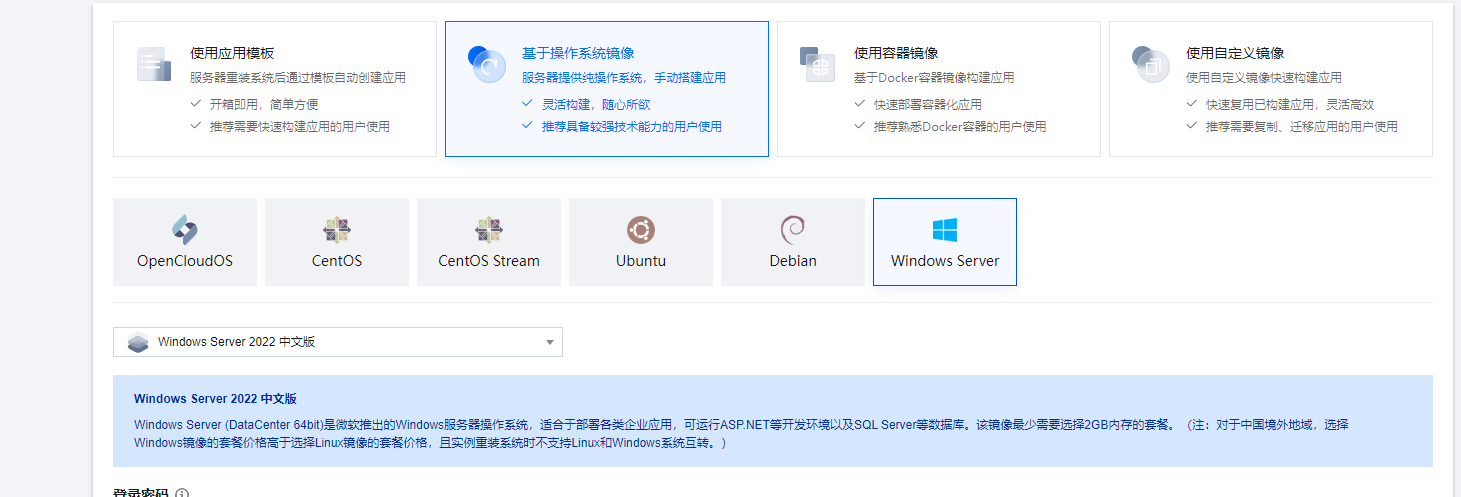The image size is (1461, 497).
Task: Choose the Ubuntu tile
Action: [x=641, y=242]
